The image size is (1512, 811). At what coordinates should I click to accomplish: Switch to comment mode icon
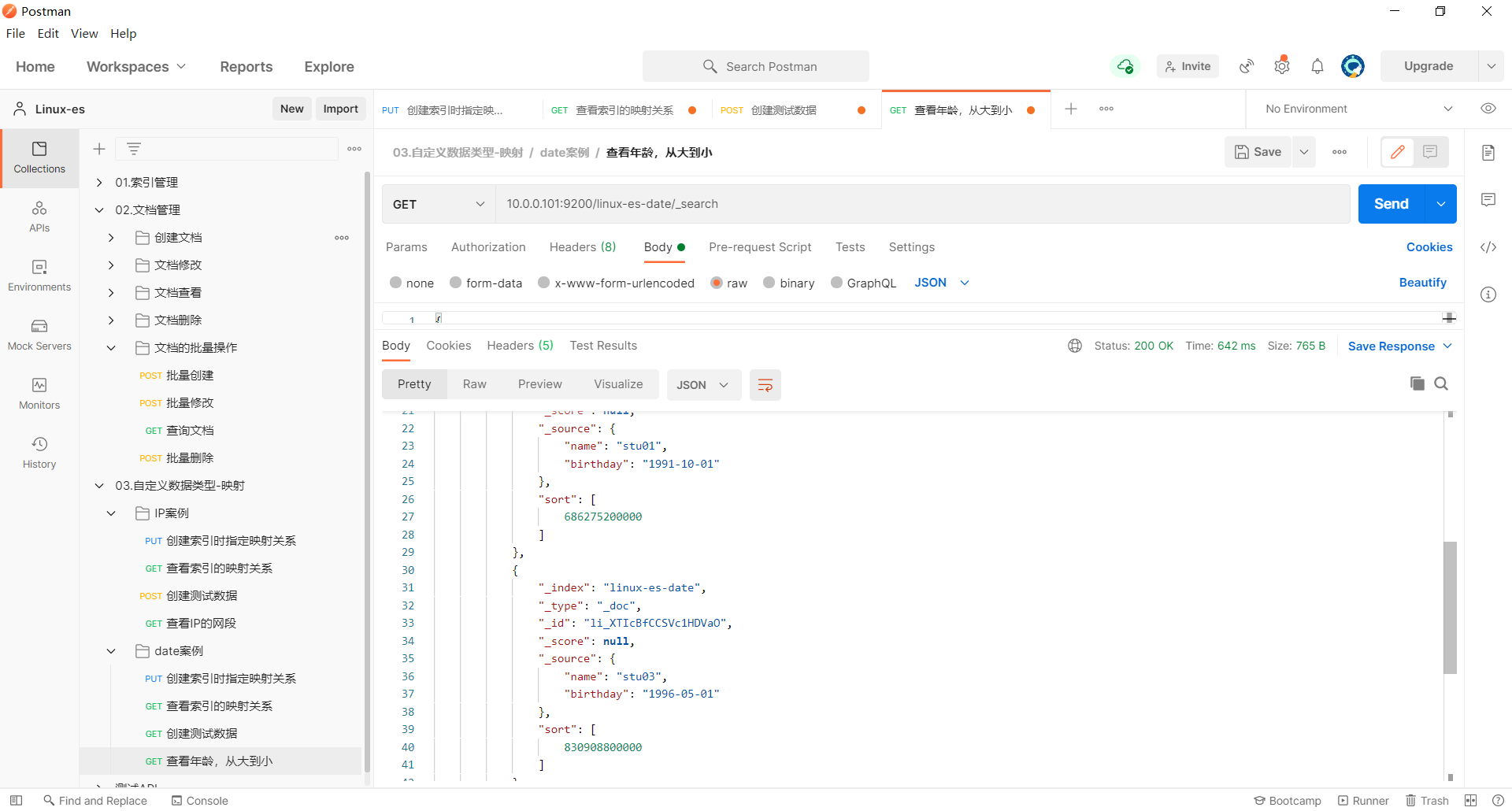(1430, 152)
